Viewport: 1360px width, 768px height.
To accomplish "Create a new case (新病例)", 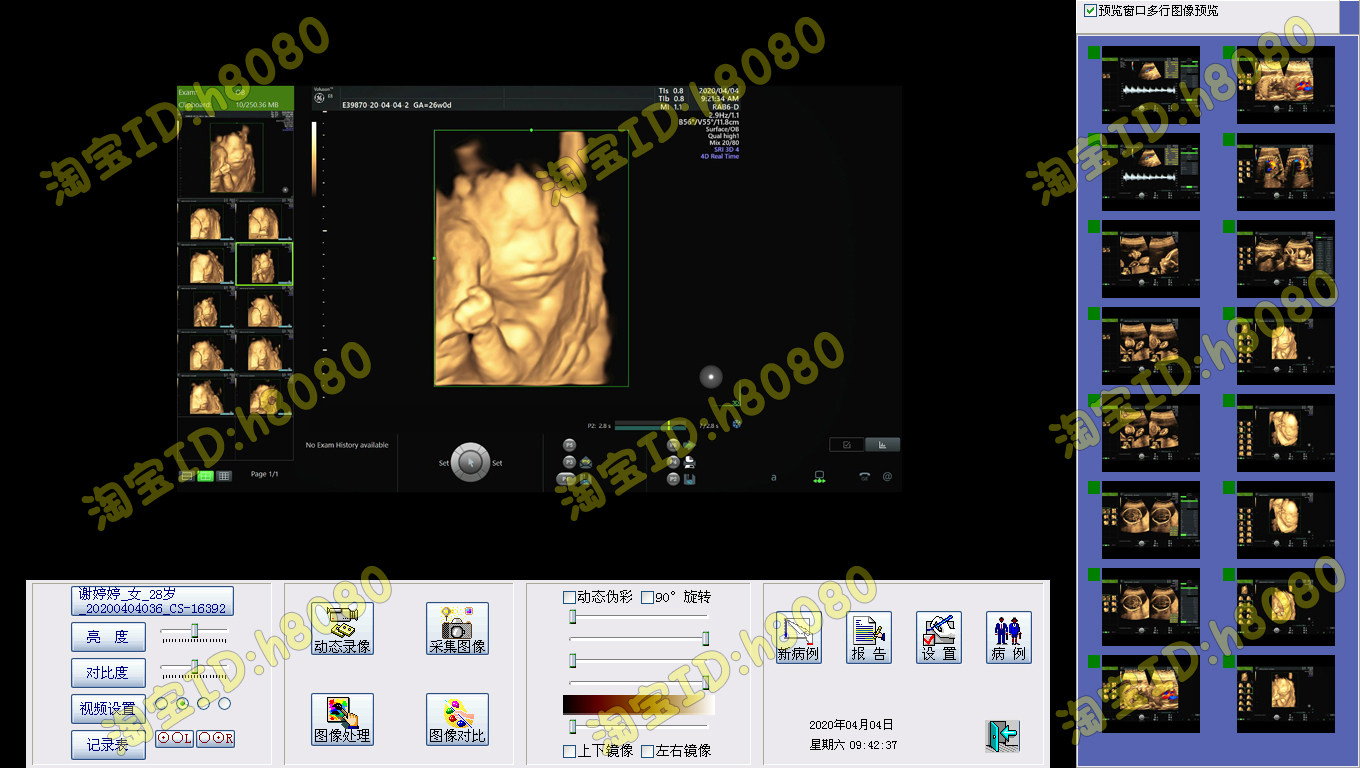I will coord(798,638).
